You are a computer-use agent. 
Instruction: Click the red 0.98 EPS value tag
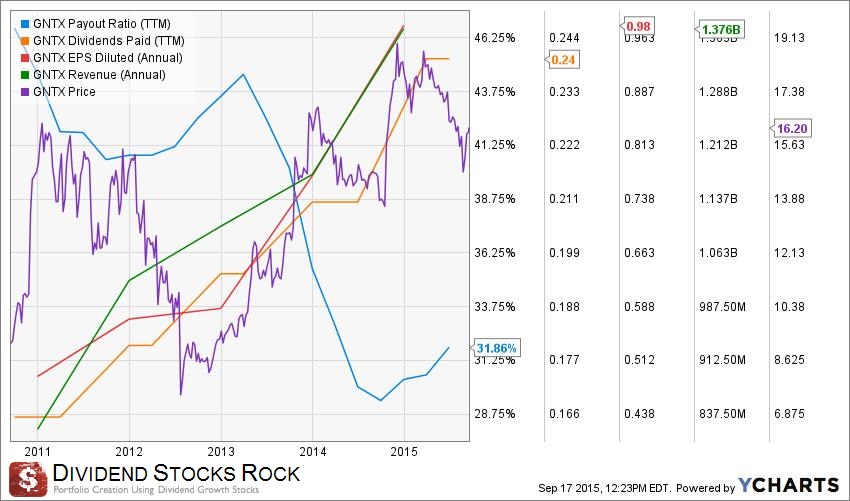coord(638,26)
